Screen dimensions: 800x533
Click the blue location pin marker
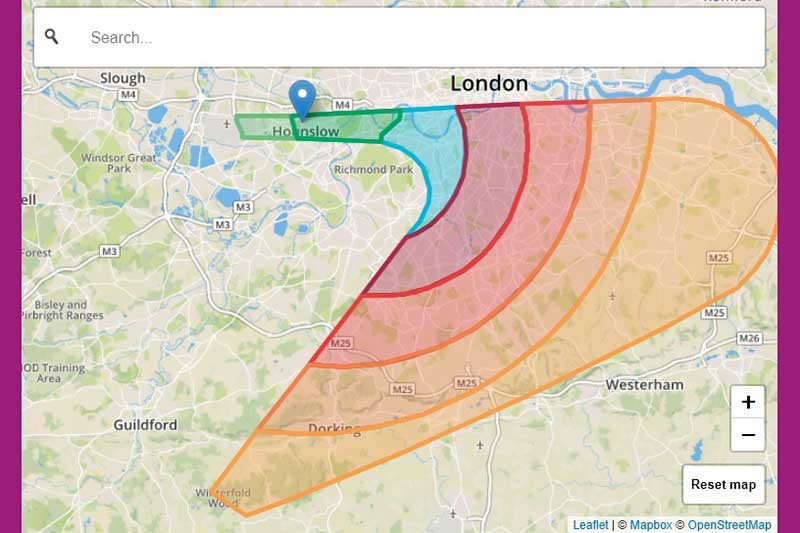point(302,100)
